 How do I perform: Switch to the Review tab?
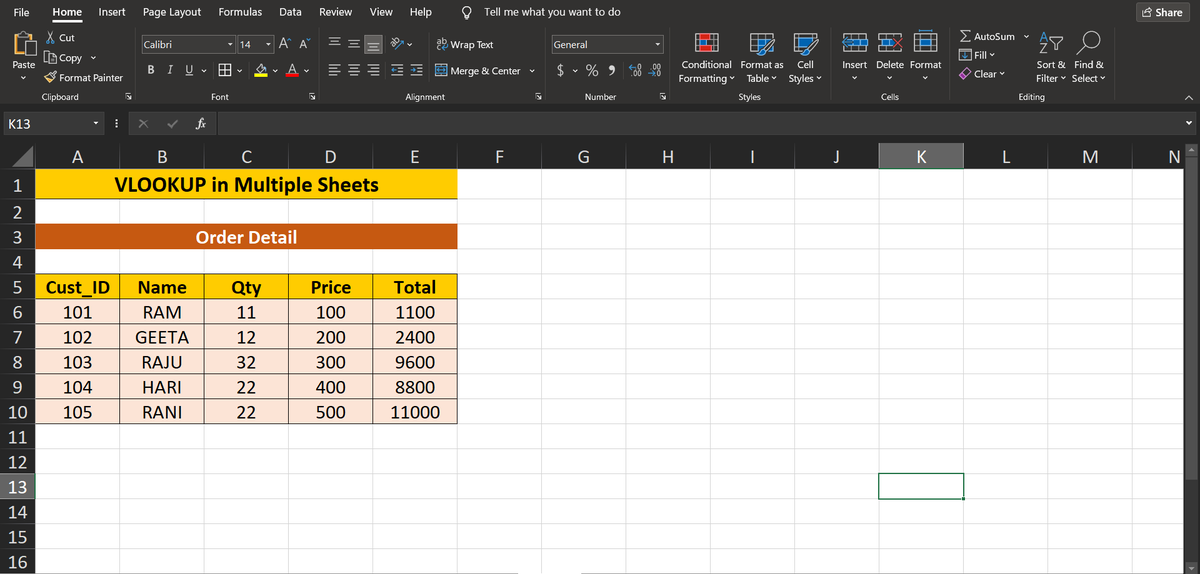point(335,12)
